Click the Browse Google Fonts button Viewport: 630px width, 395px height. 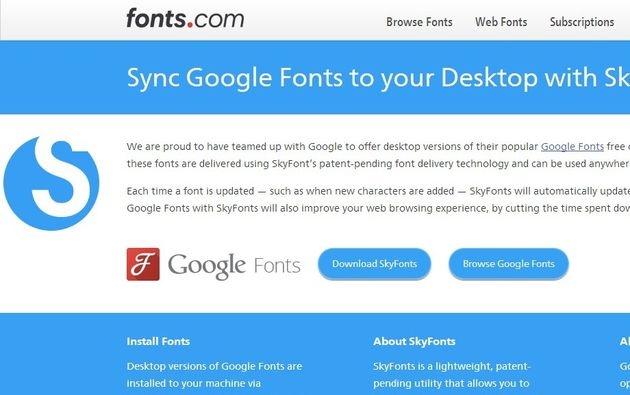tap(509, 264)
